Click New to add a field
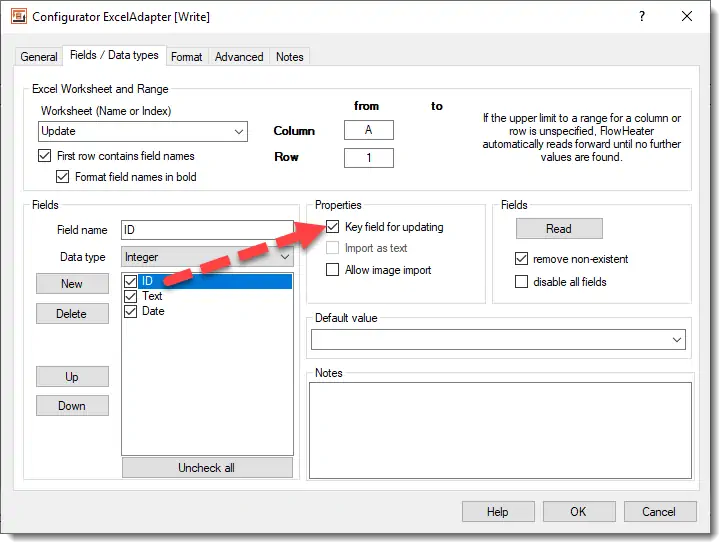 coord(72,284)
